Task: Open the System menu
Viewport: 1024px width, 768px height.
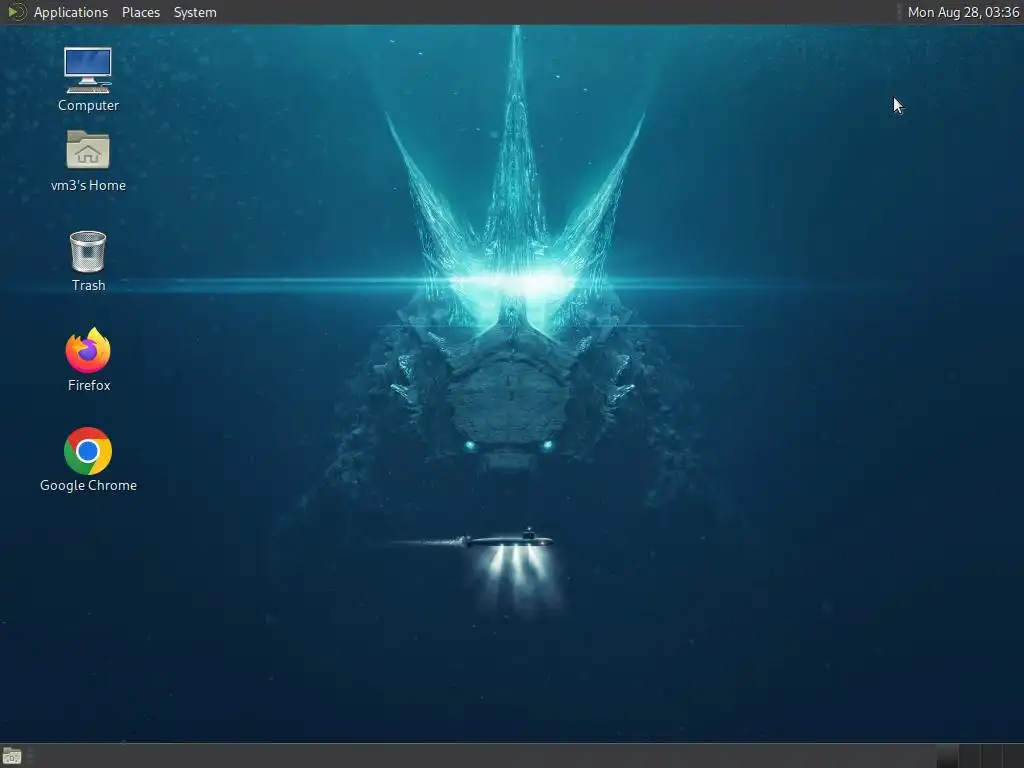Action: pos(195,12)
